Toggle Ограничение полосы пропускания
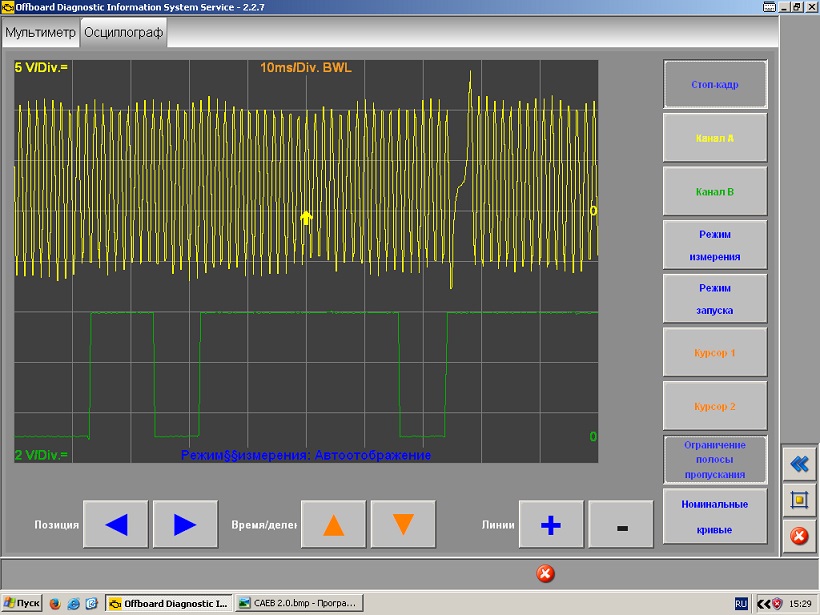Screen dimensions: 820x615 point(715,460)
